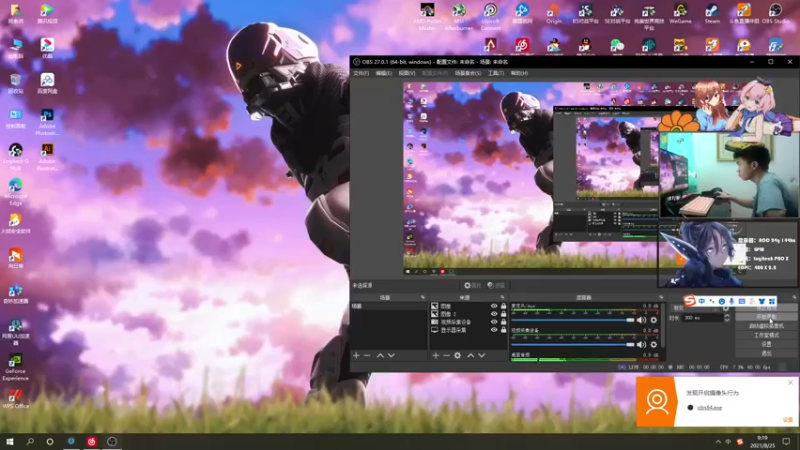Open first mixer channel settings gear

pyautogui.click(x=654, y=320)
